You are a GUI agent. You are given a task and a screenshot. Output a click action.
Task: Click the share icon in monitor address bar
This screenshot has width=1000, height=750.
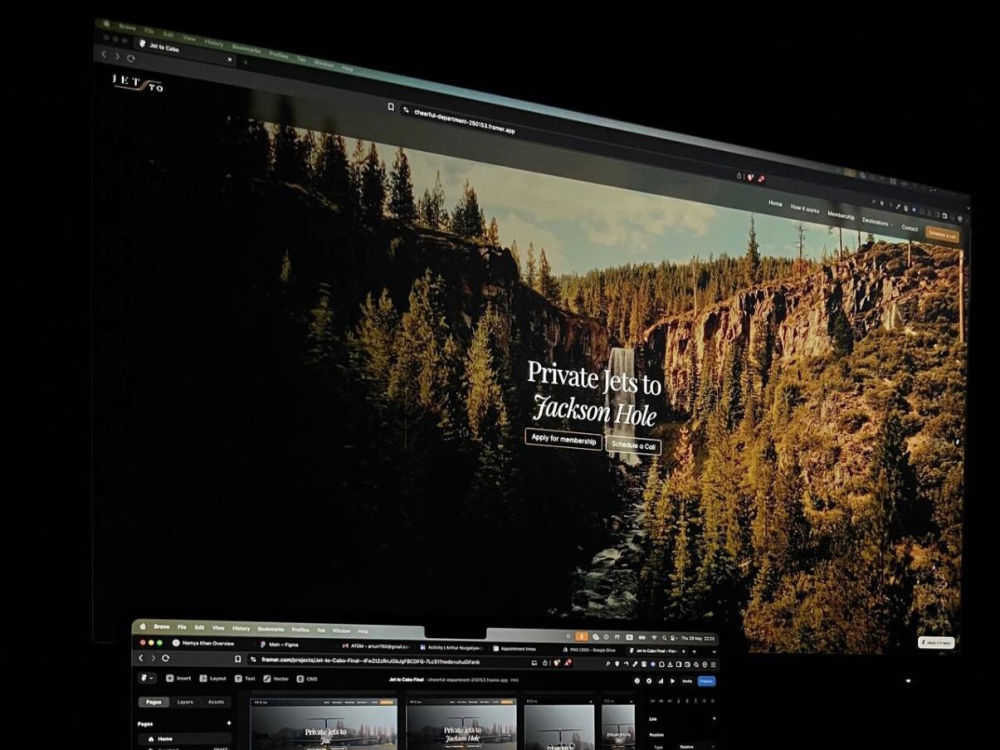[739, 175]
